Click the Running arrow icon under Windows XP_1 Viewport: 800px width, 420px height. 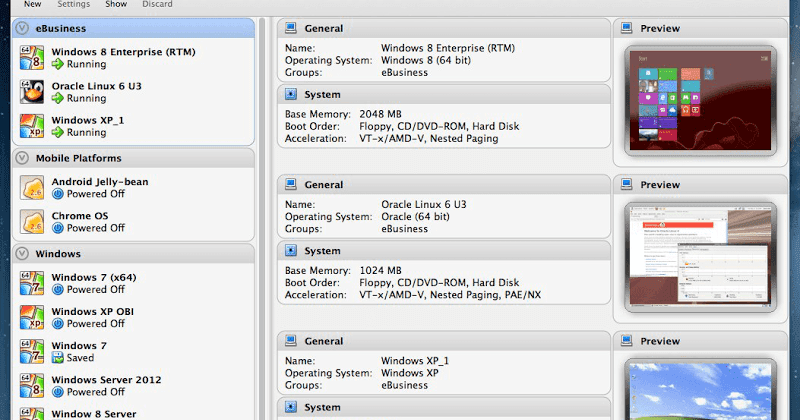point(58,133)
